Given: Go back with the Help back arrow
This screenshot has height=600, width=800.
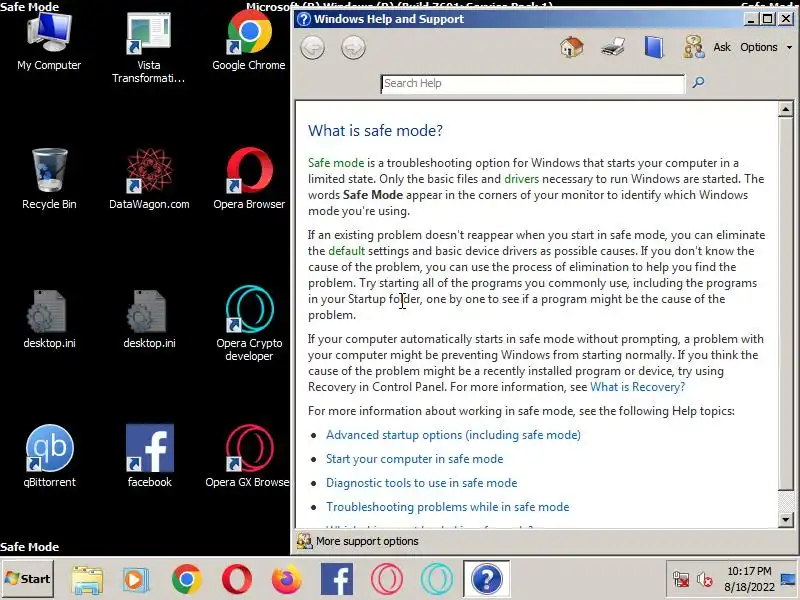Looking at the screenshot, I should point(312,48).
